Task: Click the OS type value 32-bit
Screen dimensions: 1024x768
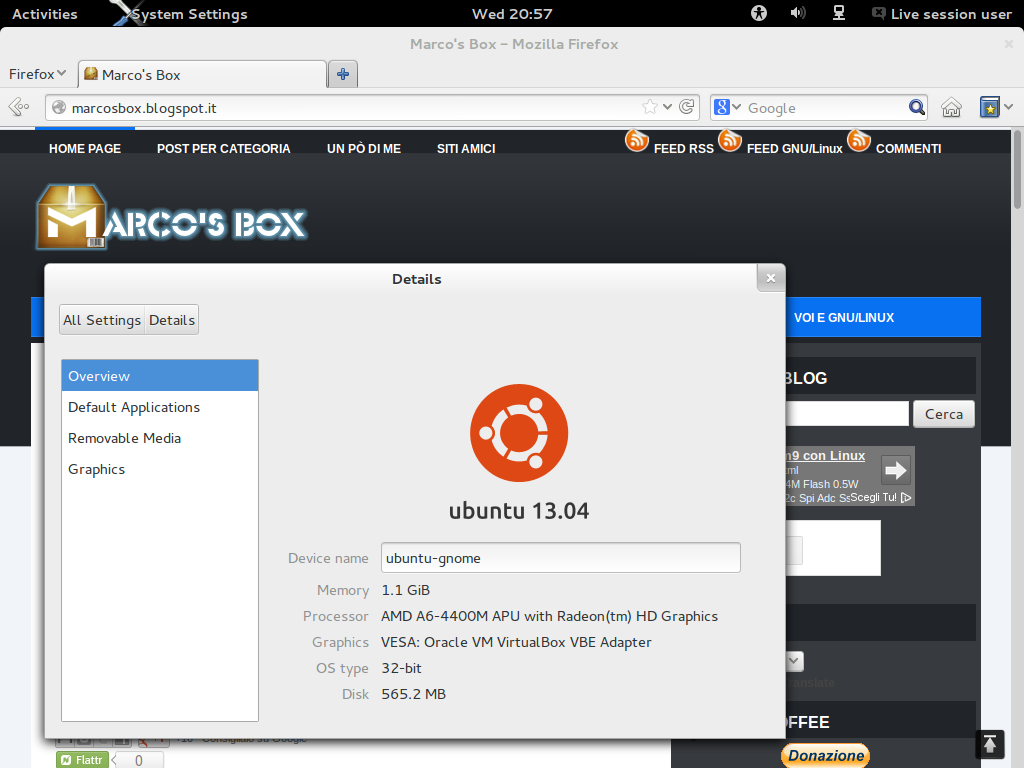Action: pyautogui.click(x=402, y=669)
